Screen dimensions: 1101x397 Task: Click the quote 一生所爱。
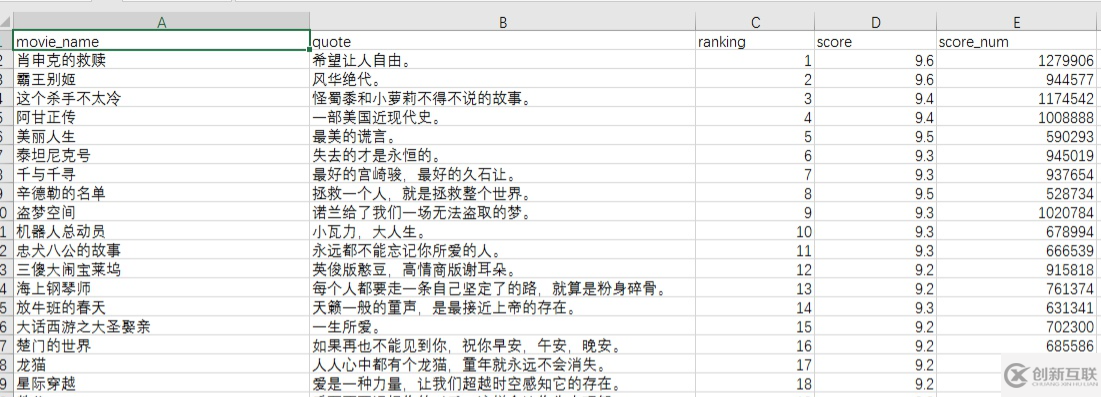(x=503, y=327)
